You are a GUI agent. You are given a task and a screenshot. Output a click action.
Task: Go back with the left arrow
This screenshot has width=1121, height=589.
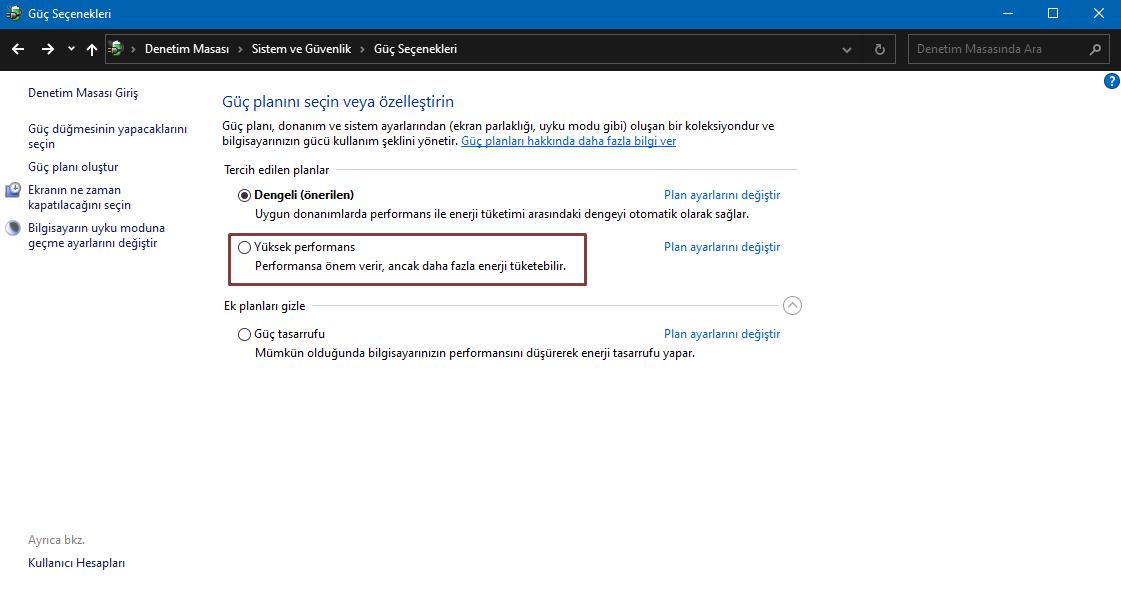tap(18, 49)
